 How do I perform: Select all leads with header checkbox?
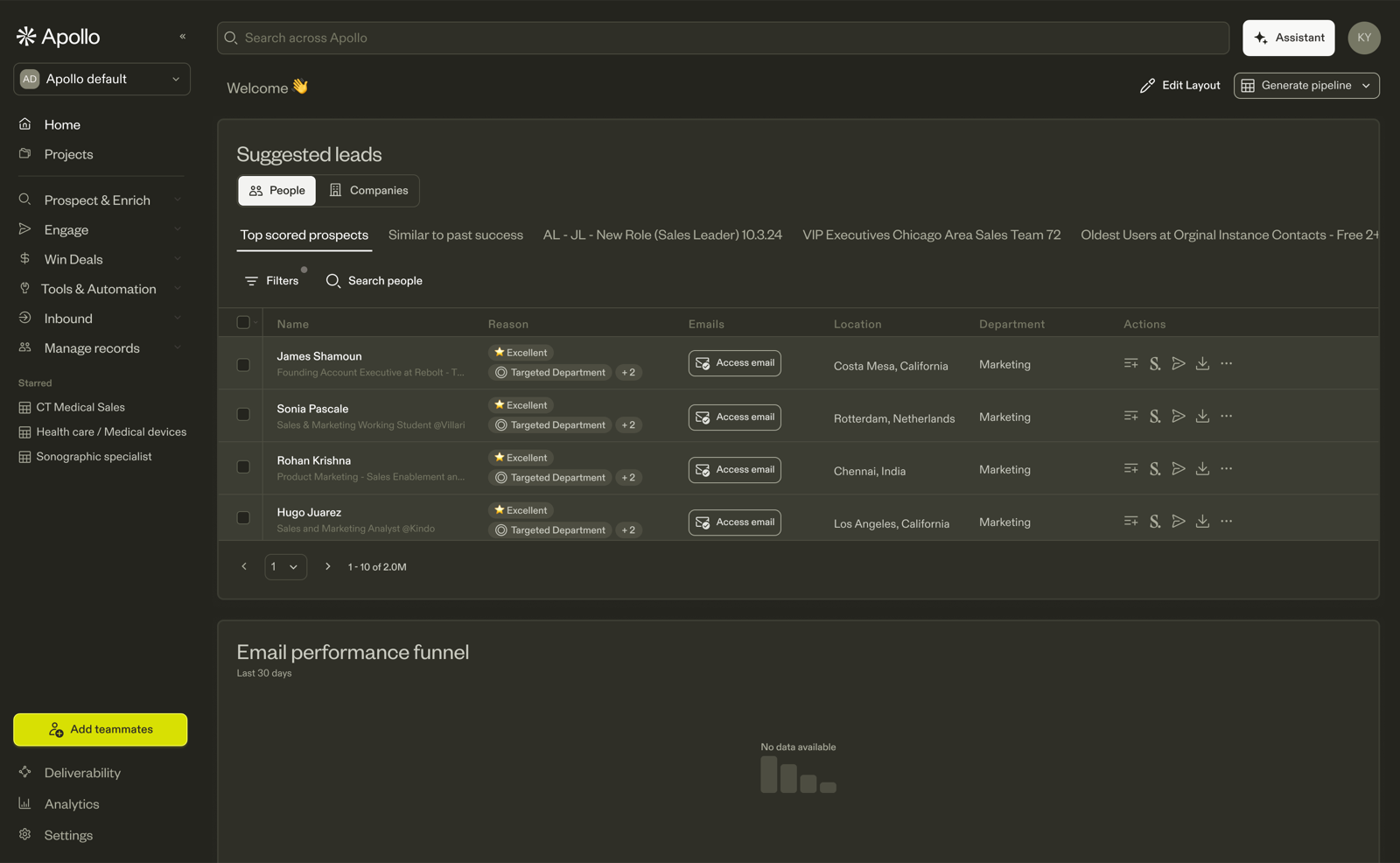pyautogui.click(x=243, y=322)
